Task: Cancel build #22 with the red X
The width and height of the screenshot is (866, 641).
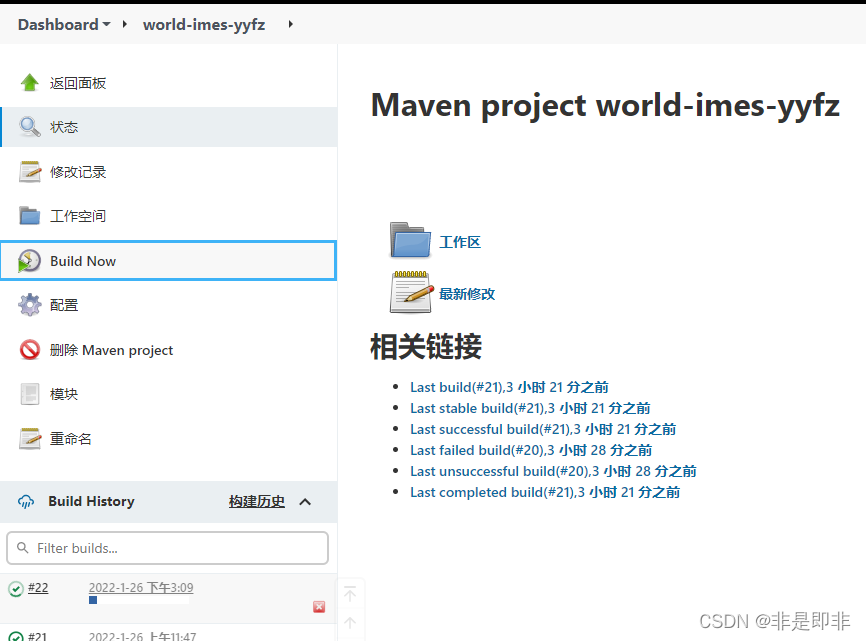Action: 319,607
